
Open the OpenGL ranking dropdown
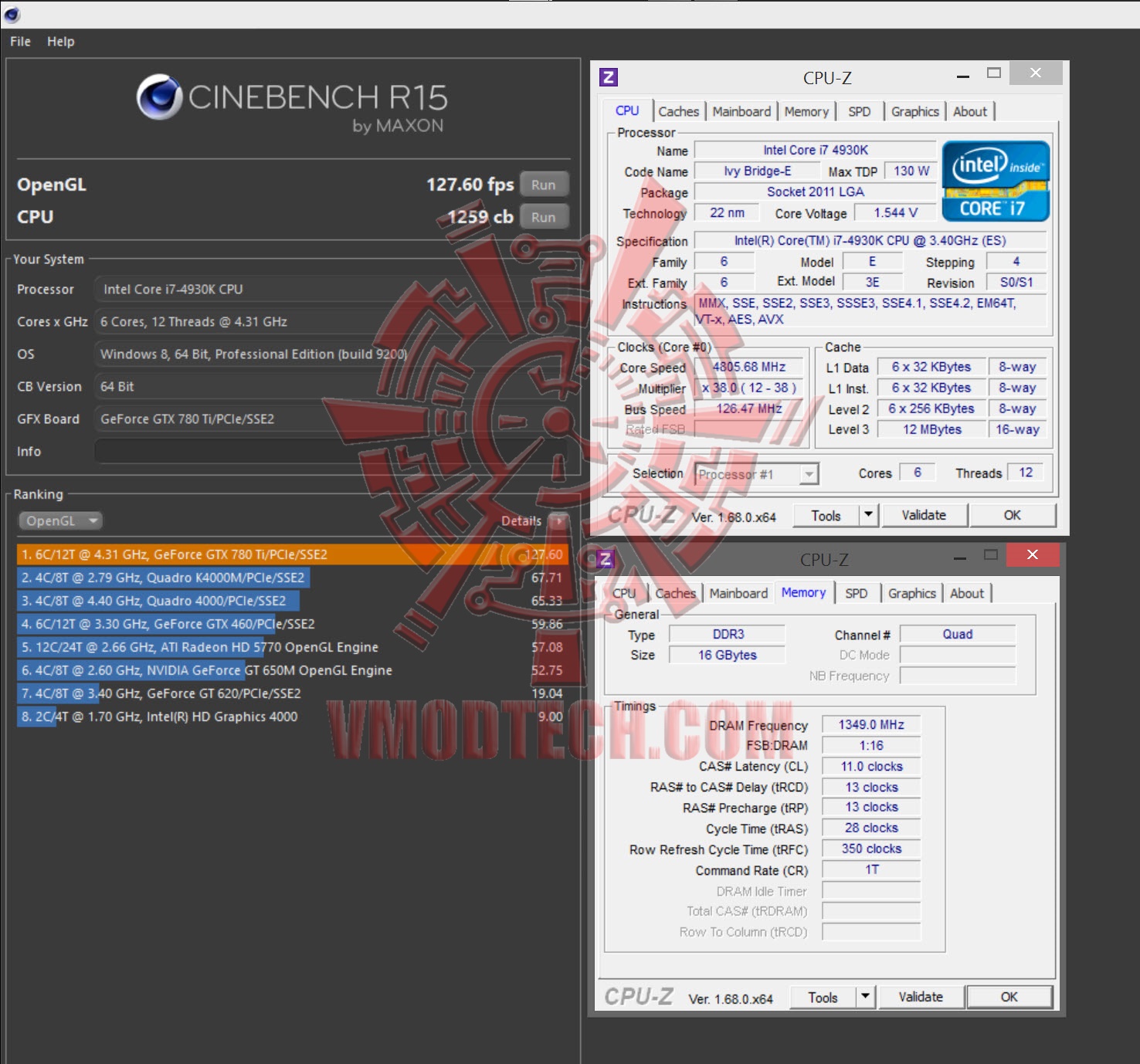pyautogui.click(x=61, y=521)
